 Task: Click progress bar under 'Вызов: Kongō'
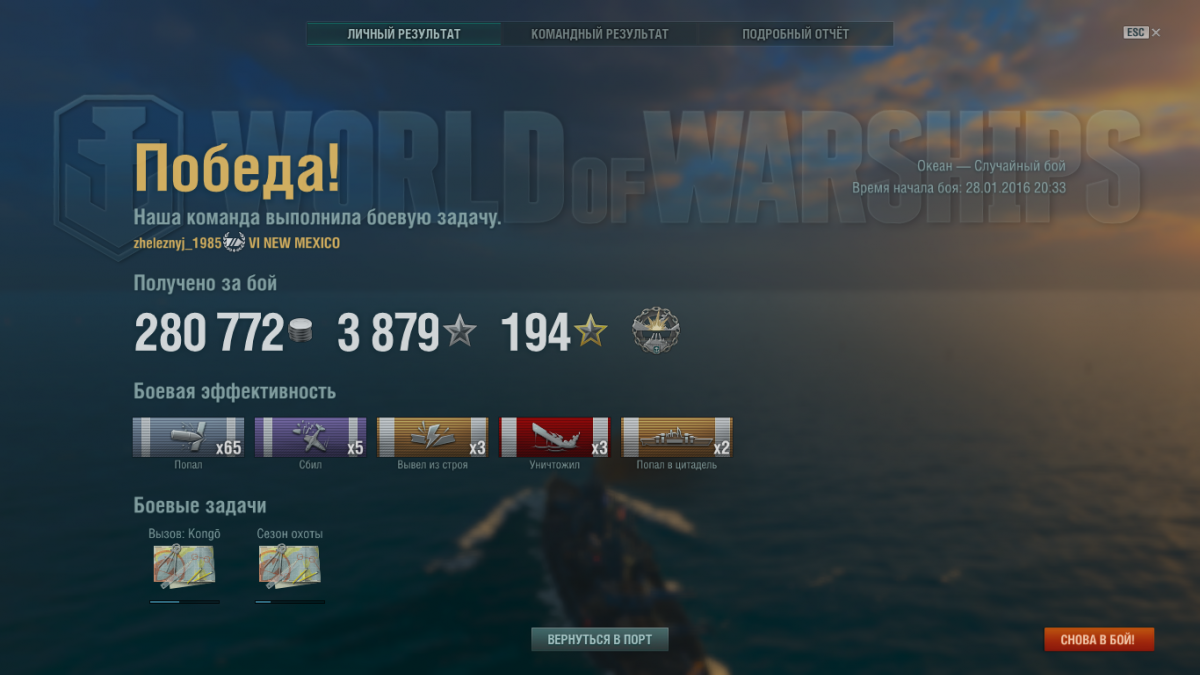[185, 602]
